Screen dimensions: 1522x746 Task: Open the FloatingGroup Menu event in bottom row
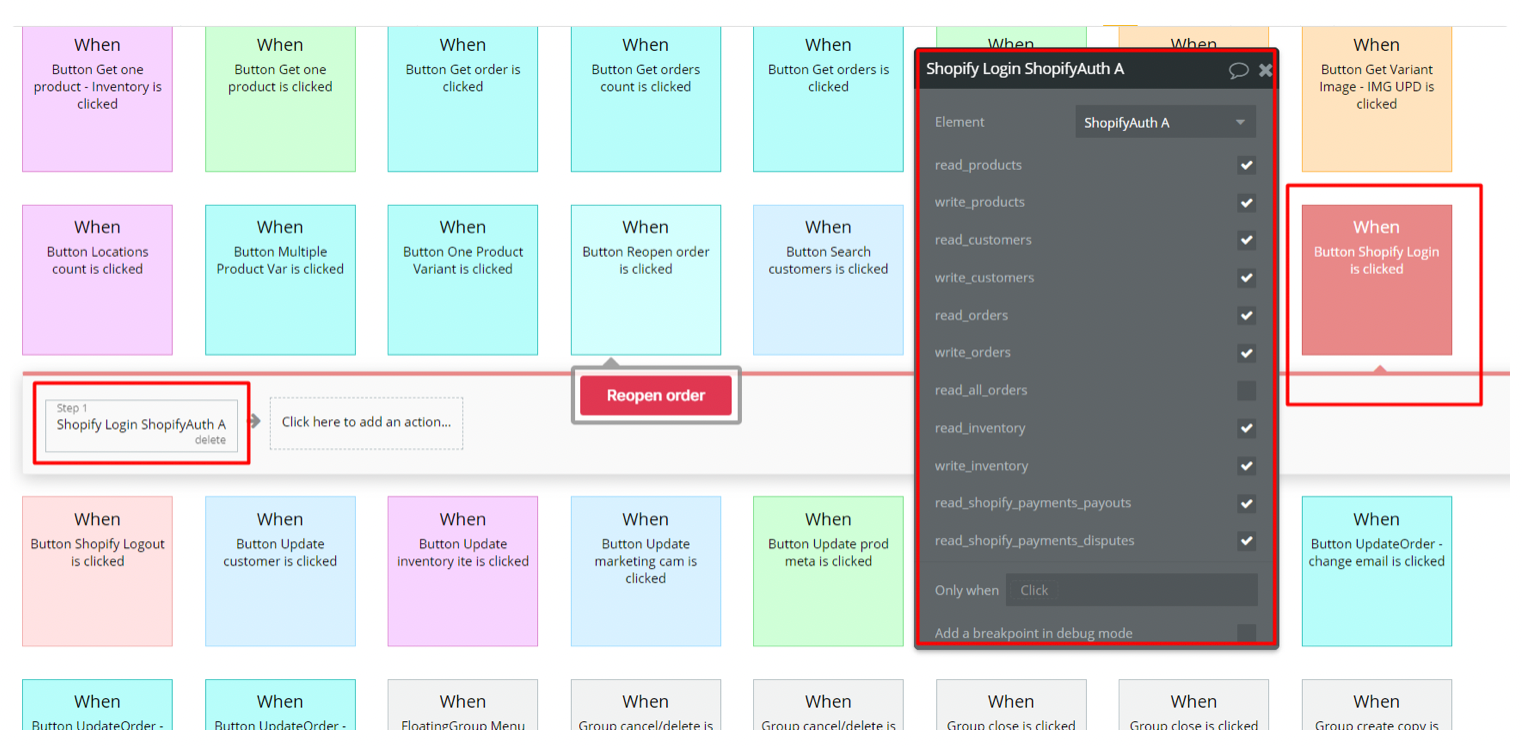tap(463, 707)
